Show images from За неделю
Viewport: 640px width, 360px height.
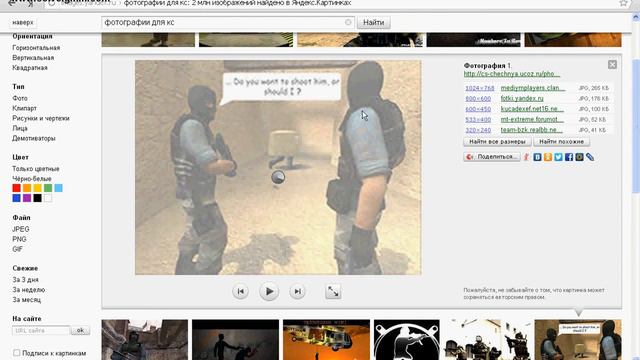[x=29, y=290]
